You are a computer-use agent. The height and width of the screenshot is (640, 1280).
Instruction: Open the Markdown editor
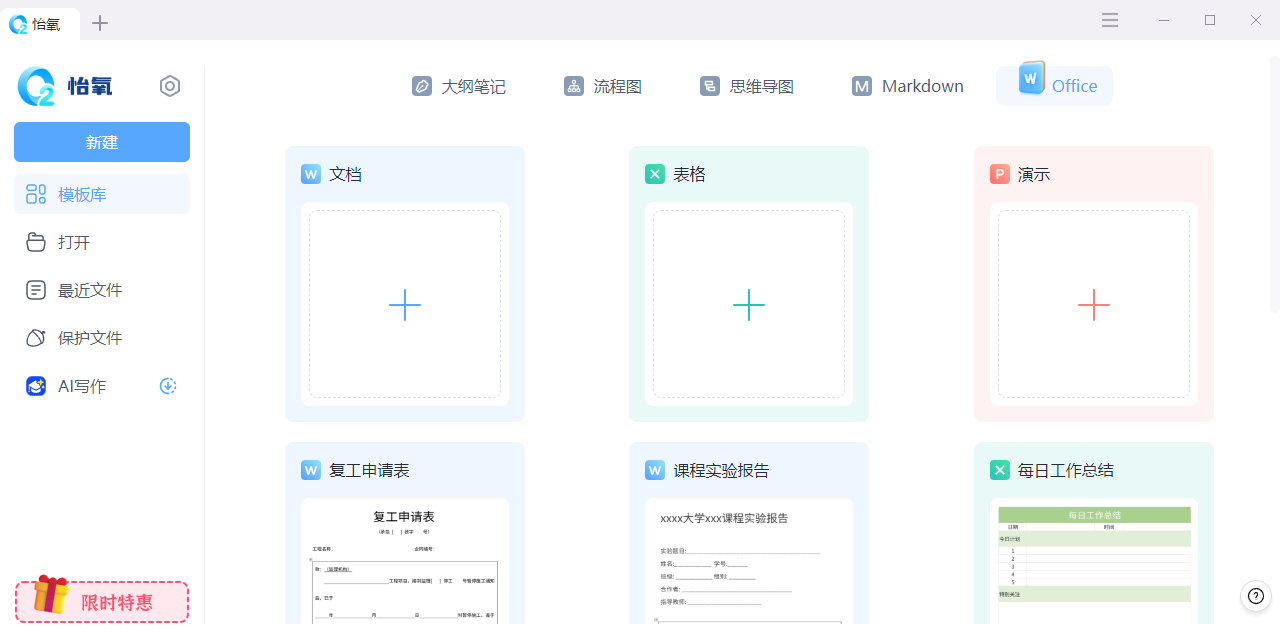pos(906,86)
